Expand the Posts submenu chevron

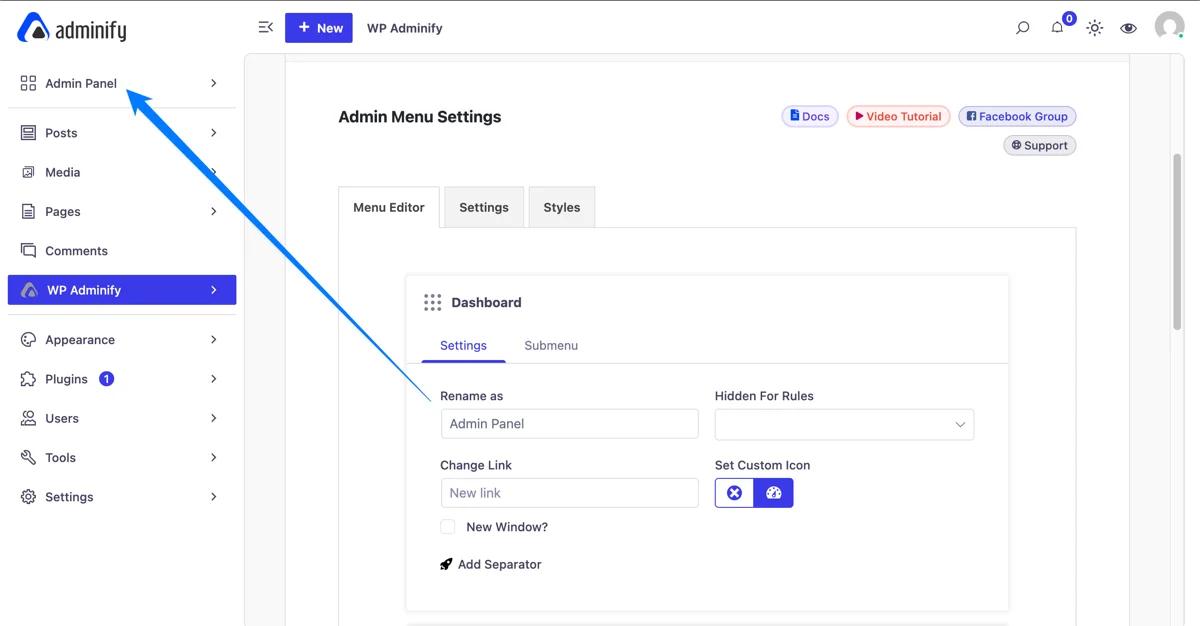tap(213, 133)
